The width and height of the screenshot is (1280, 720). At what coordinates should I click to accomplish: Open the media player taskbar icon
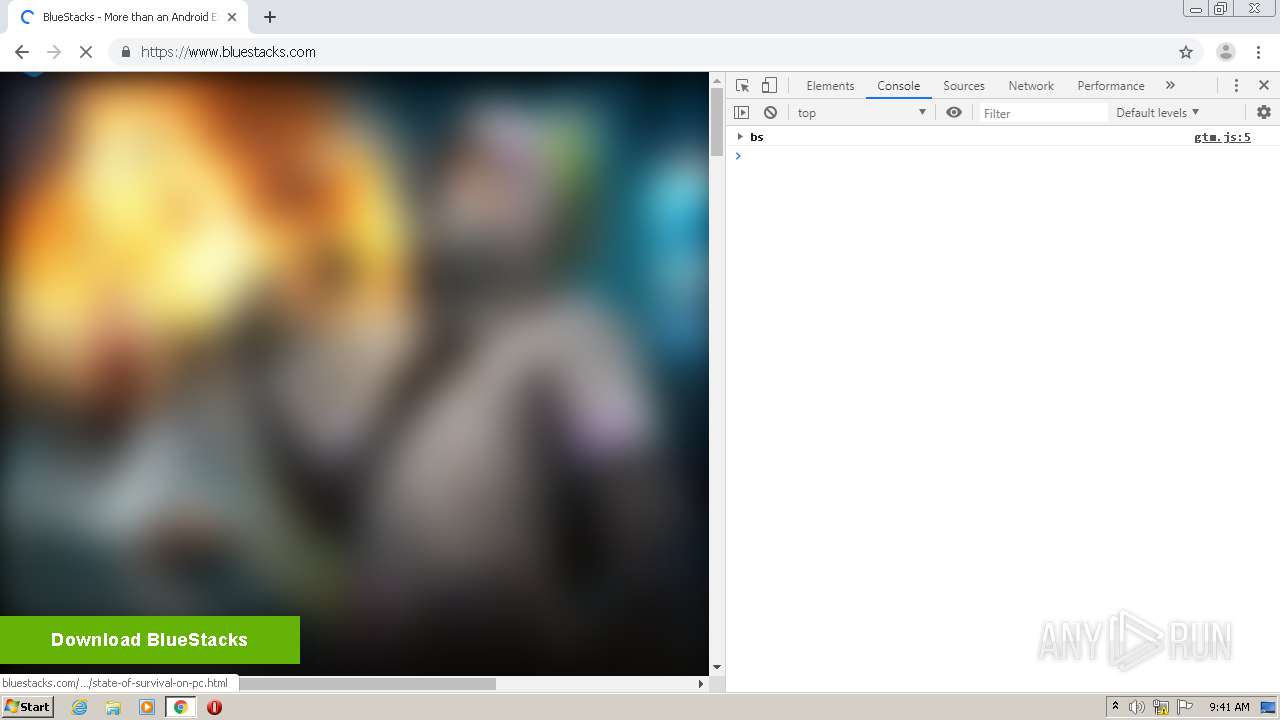coord(147,707)
